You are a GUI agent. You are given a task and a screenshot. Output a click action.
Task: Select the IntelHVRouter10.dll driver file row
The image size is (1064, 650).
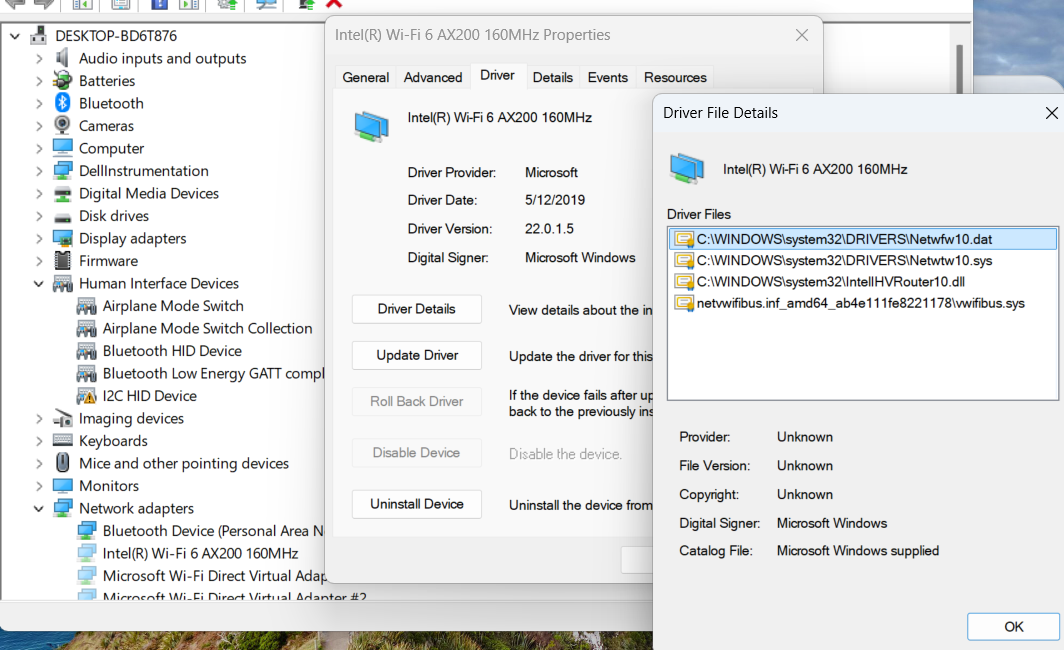pos(862,282)
